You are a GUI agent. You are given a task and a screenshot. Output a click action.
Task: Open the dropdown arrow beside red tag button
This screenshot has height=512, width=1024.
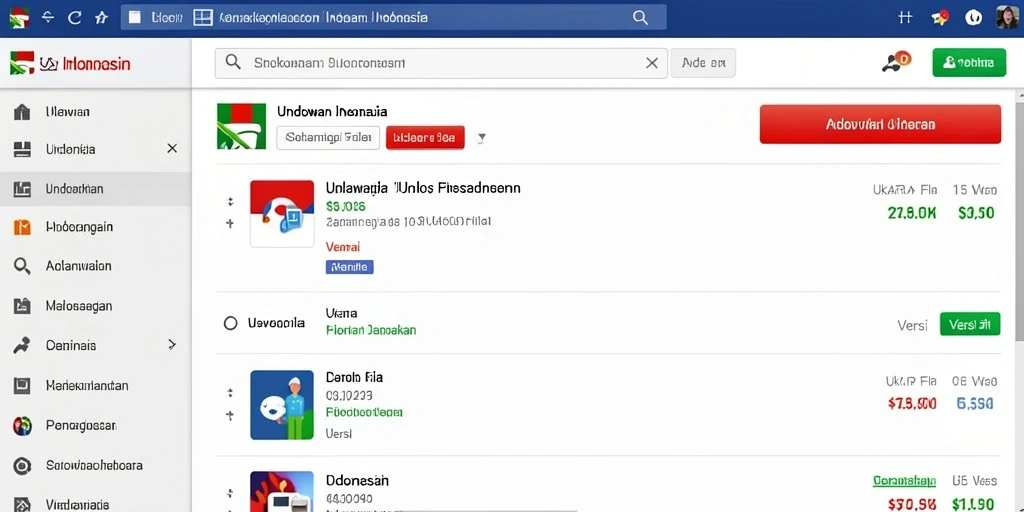(481, 138)
